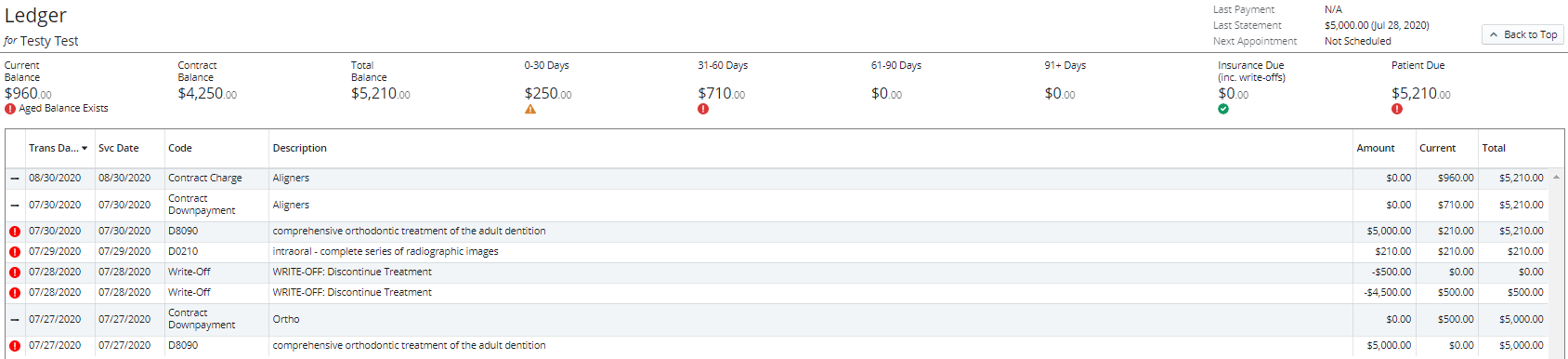This screenshot has width=1568, height=359.
Task: Click red alert icon under Patient Due
Action: (x=1397, y=109)
